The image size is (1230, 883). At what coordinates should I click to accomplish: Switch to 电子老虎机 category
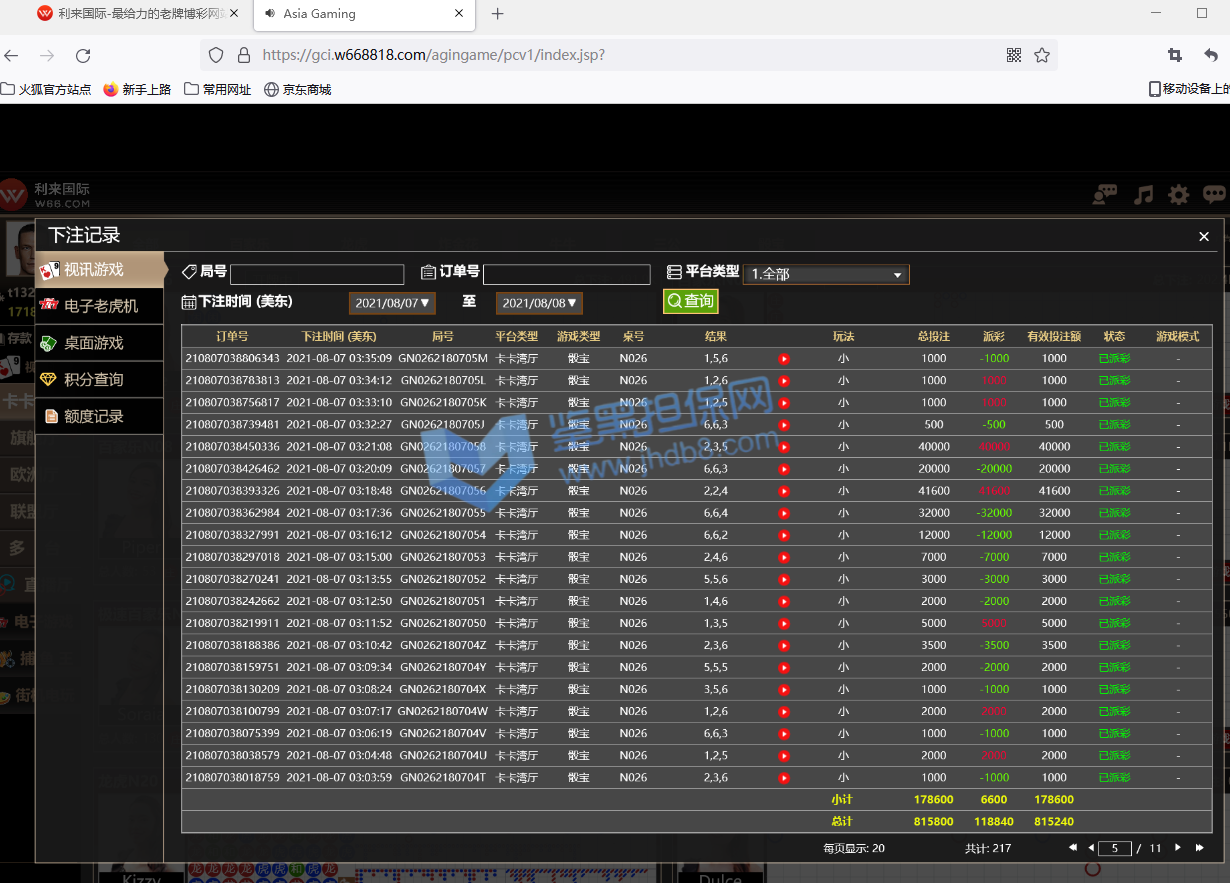click(100, 306)
